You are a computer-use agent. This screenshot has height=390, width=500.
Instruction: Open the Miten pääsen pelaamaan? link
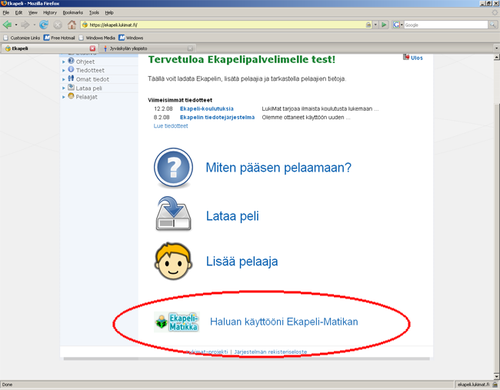[x=278, y=168]
